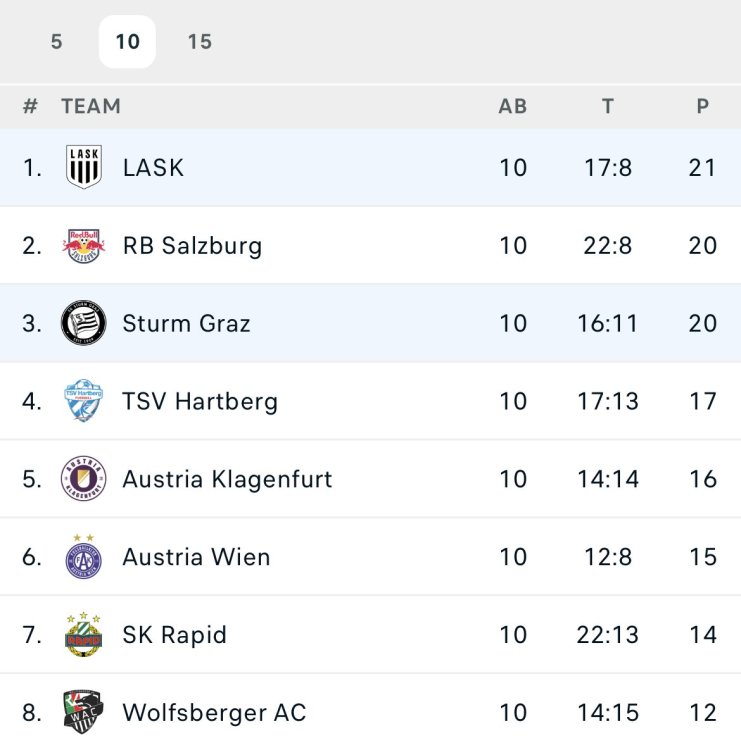Click the Wolfsberger AC 14:15 goals cell
741x750 pixels.
608,713
